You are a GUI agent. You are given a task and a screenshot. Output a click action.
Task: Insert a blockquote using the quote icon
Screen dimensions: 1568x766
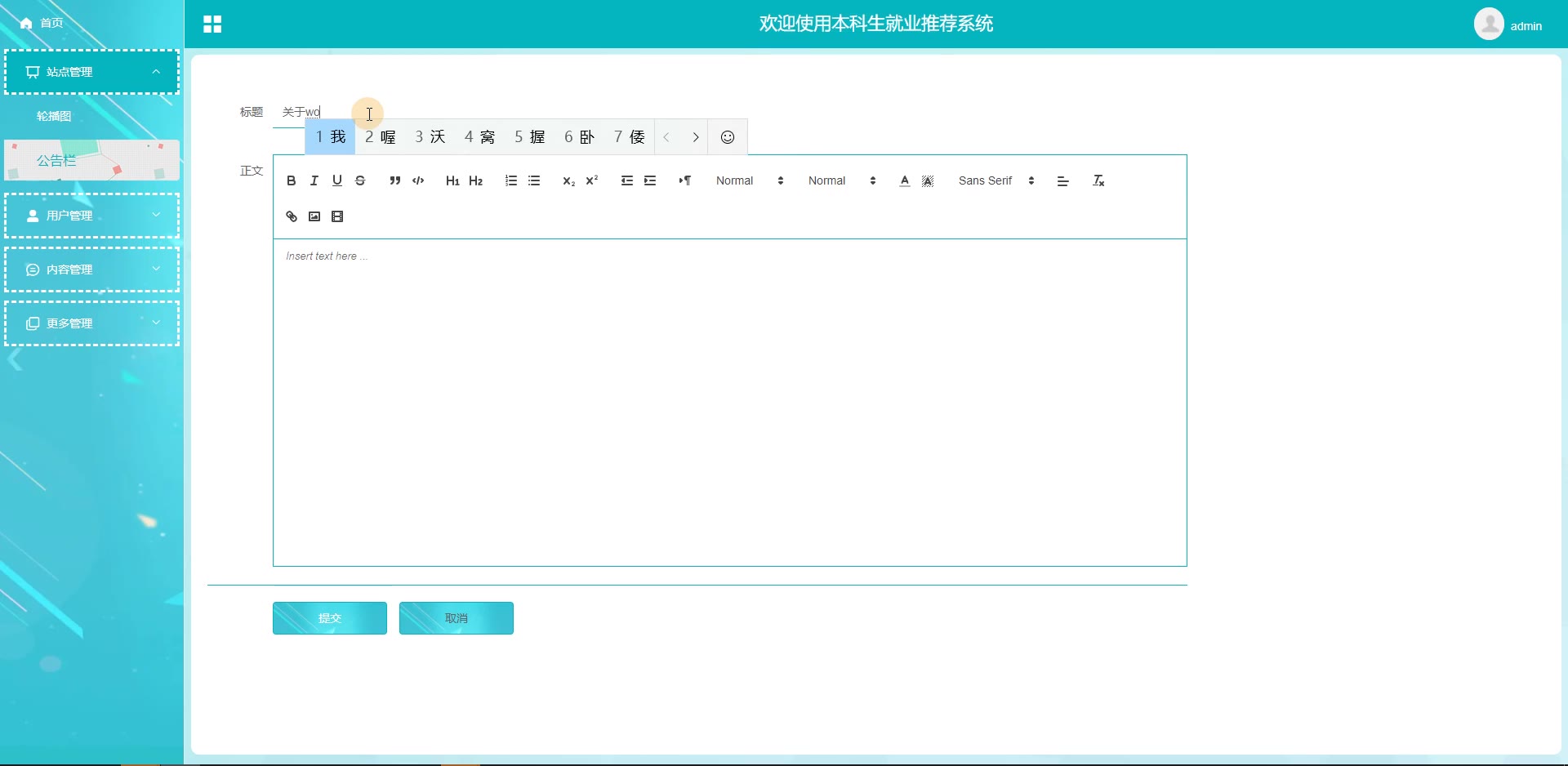pos(395,181)
